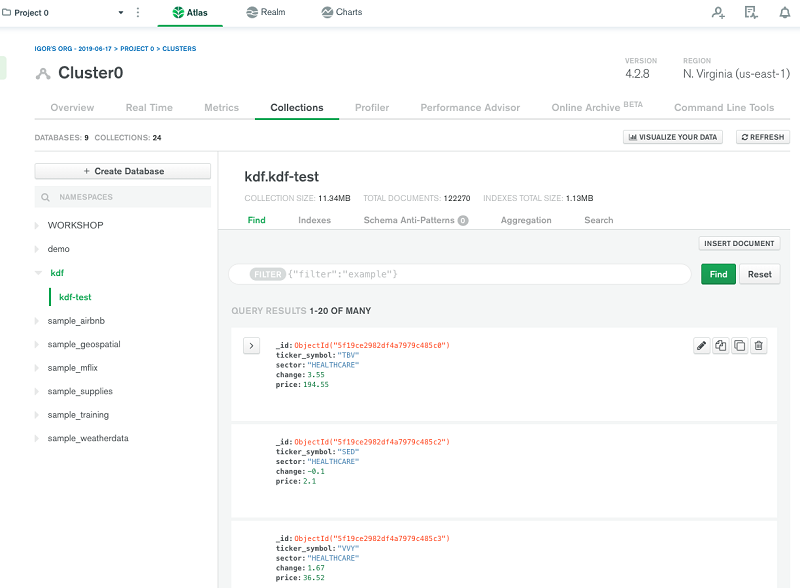This screenshot has height=588, width=800.
Task: Click the Realm icon
Action: click(252, 12)
